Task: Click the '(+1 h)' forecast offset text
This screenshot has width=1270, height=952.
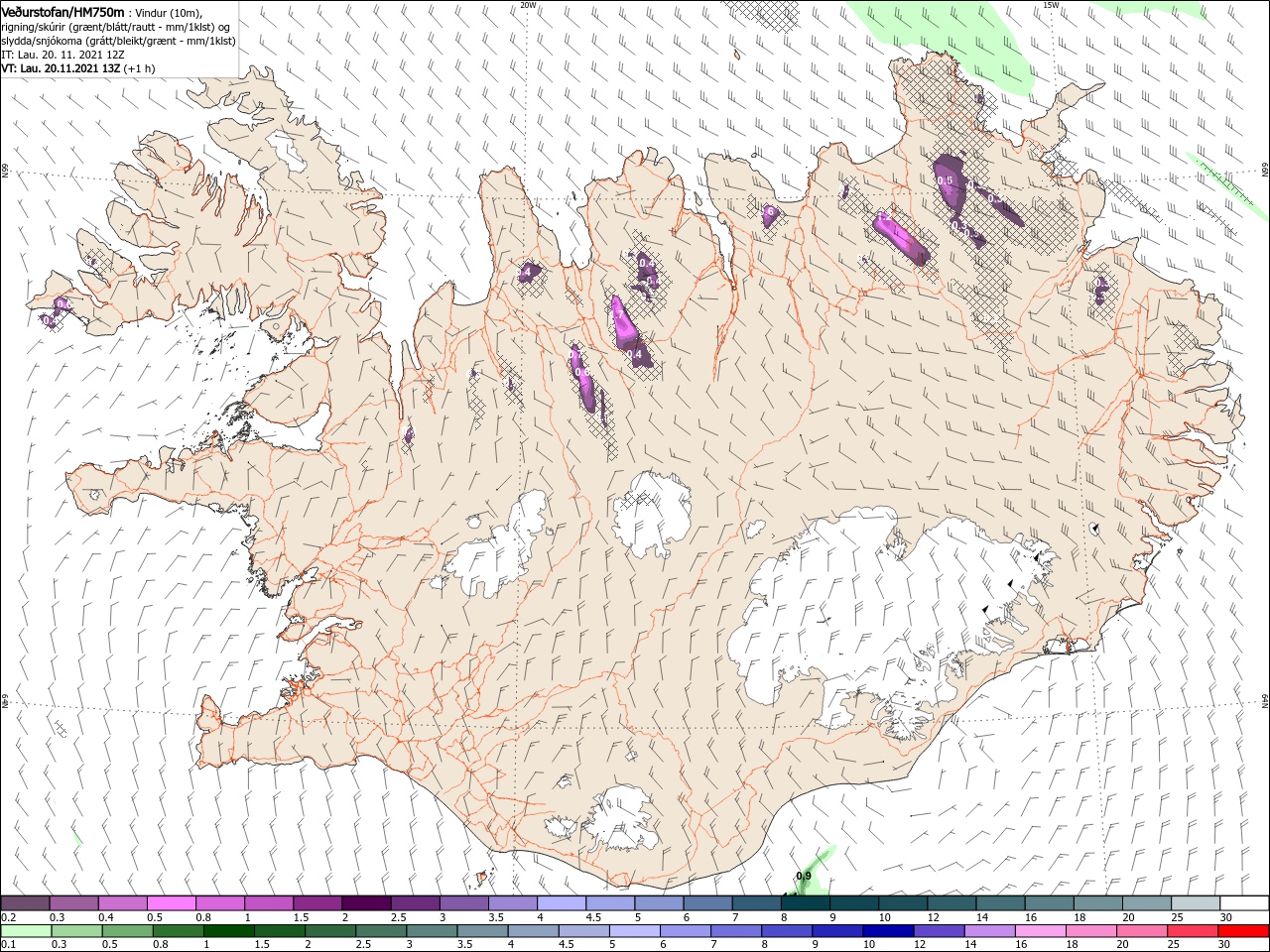Action: (139, 68)
